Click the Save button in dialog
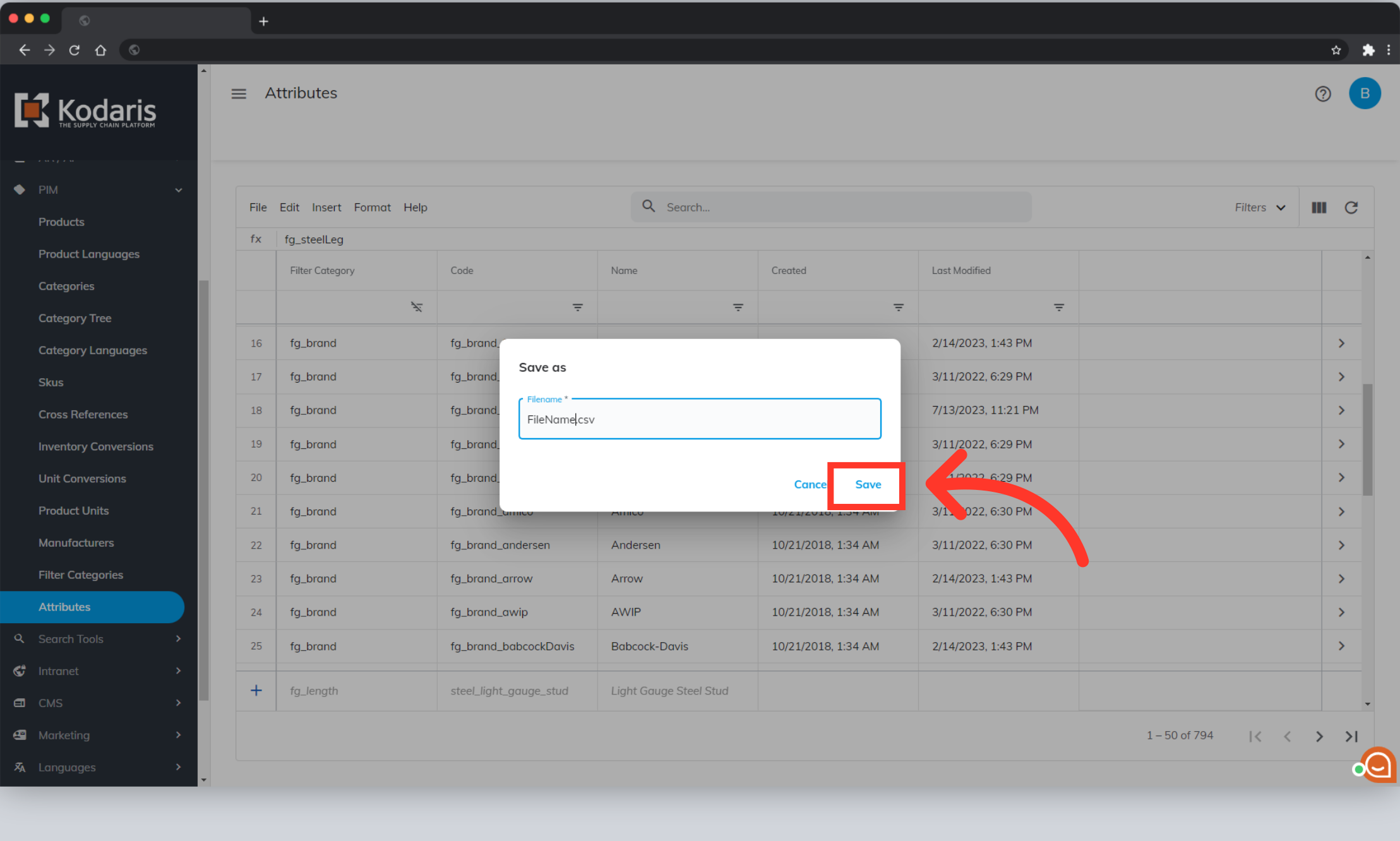This screenshot has width=1400, height=841. pyautogui.click(x=868, y=484)
